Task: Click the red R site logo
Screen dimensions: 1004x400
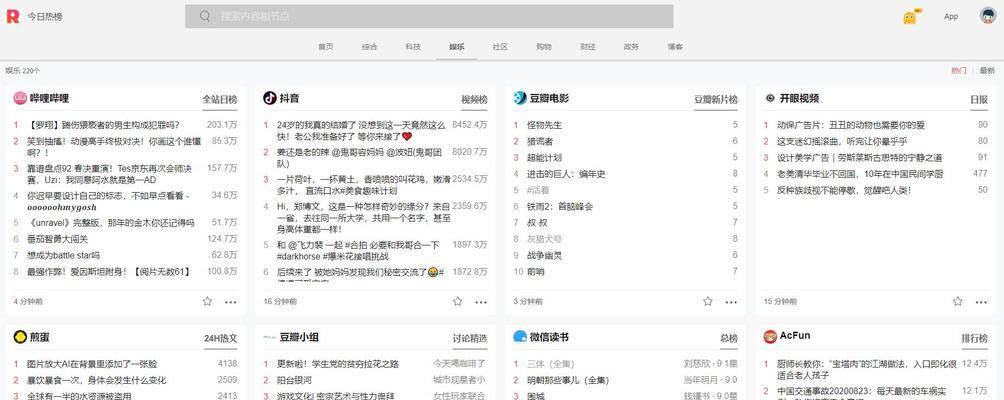Action: pos(13,17)
